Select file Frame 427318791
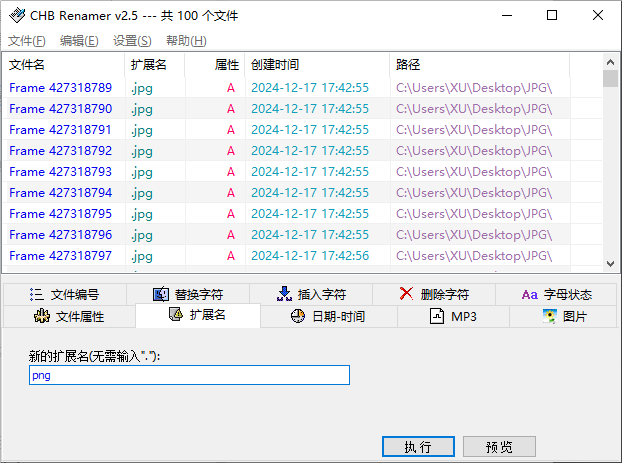The image size is (622, 463). pos(60,130)
